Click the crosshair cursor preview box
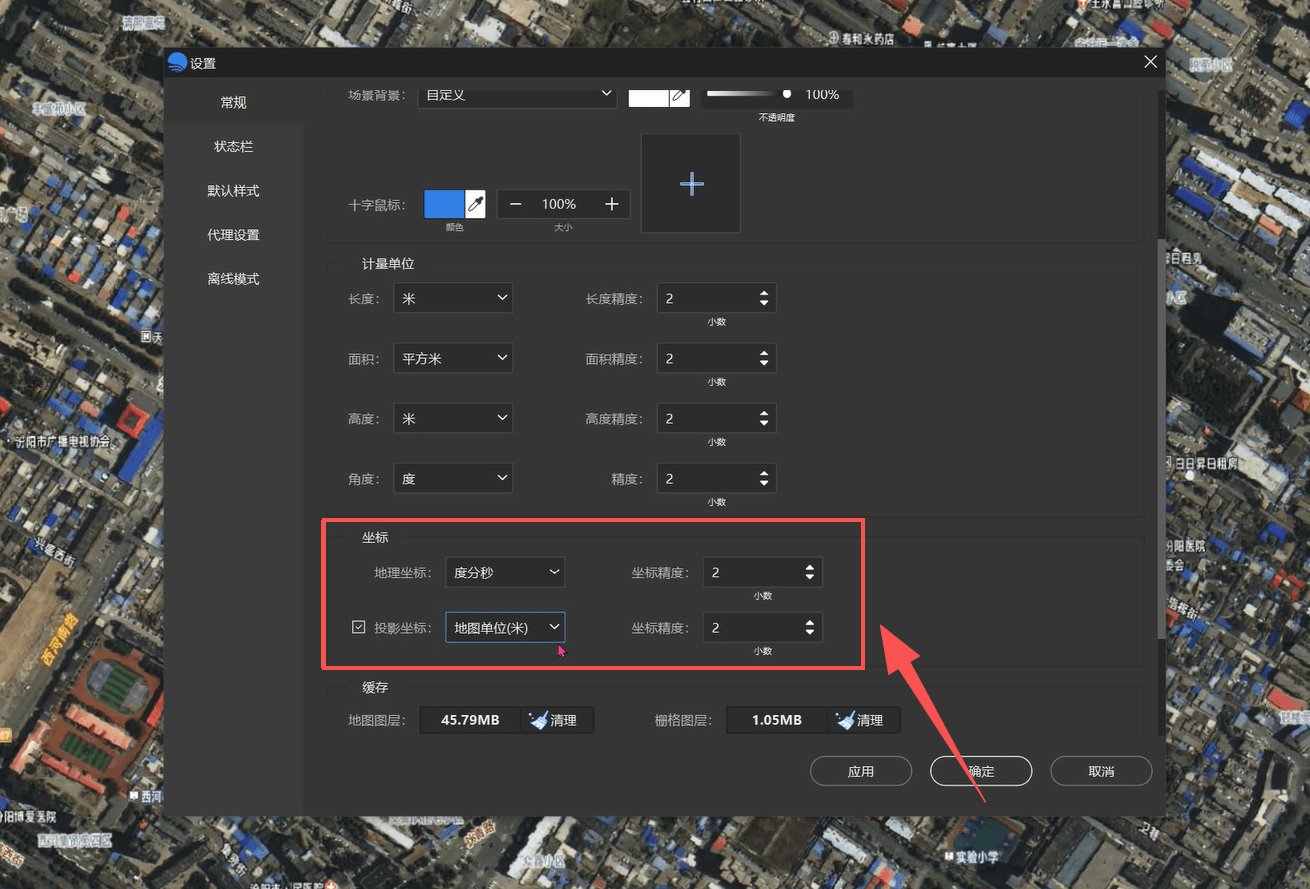 [691, 184]
